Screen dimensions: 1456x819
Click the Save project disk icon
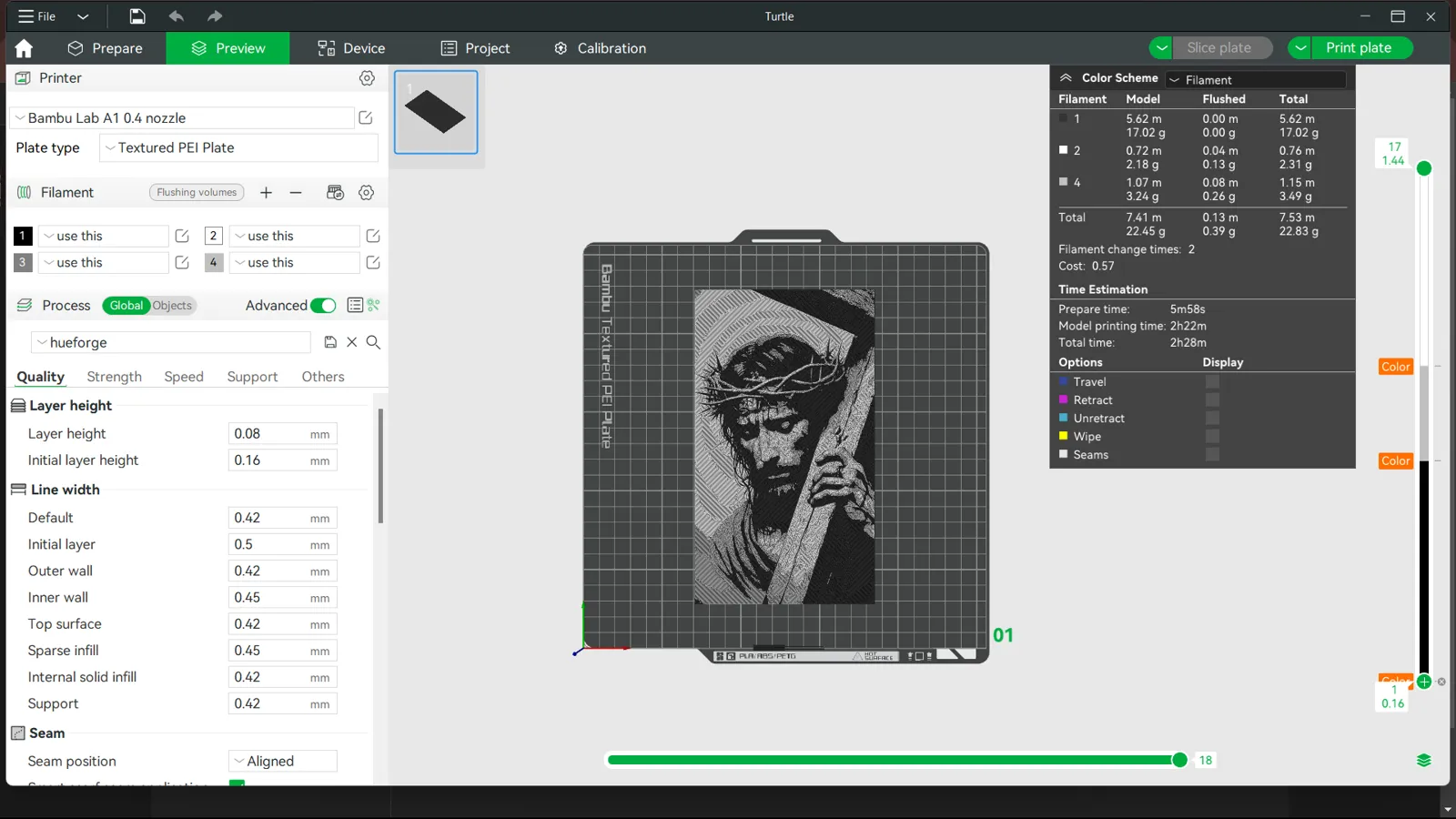coord(136,16)
